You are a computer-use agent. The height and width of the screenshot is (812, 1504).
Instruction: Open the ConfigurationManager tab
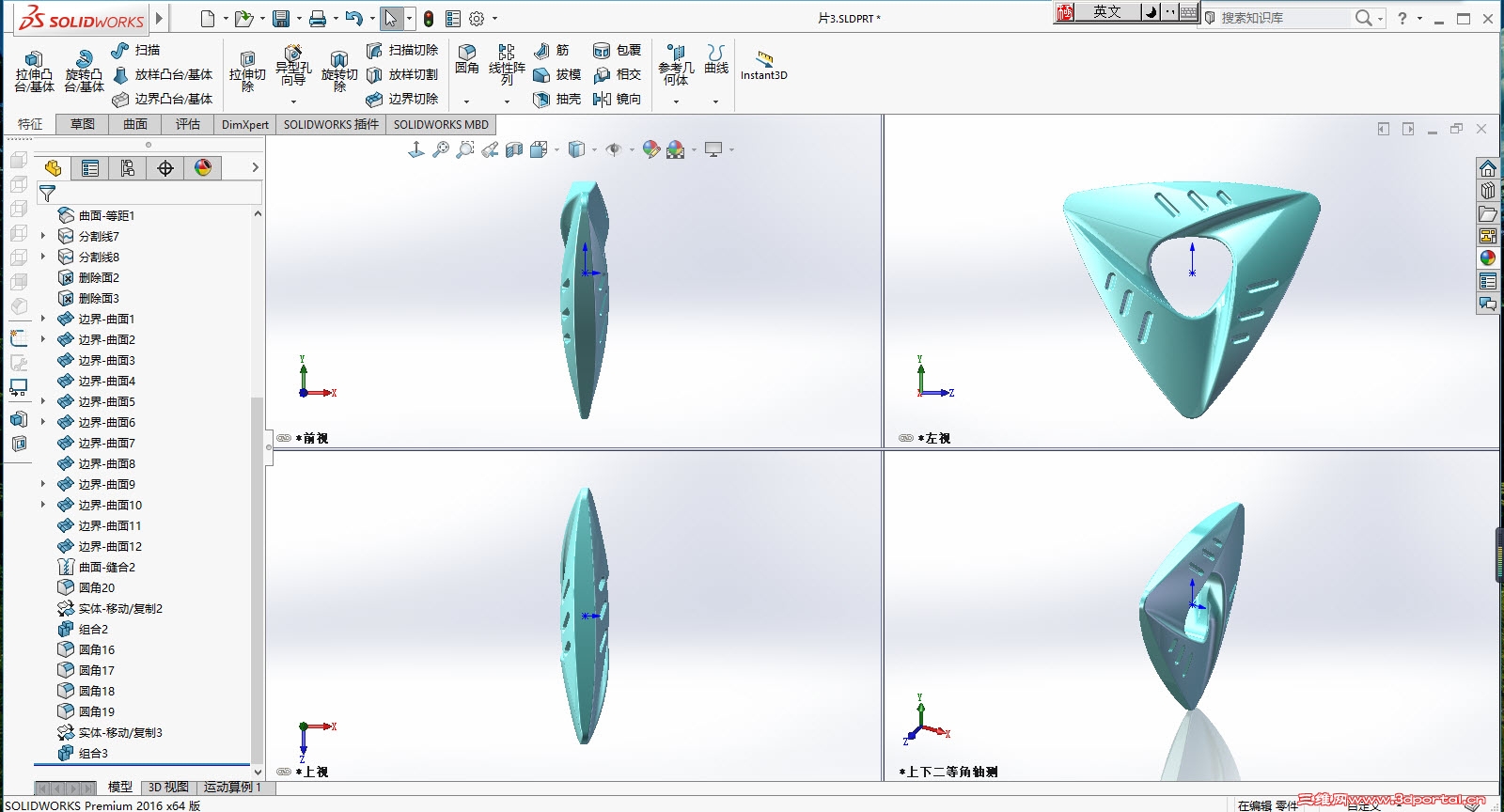coord(128,168)
